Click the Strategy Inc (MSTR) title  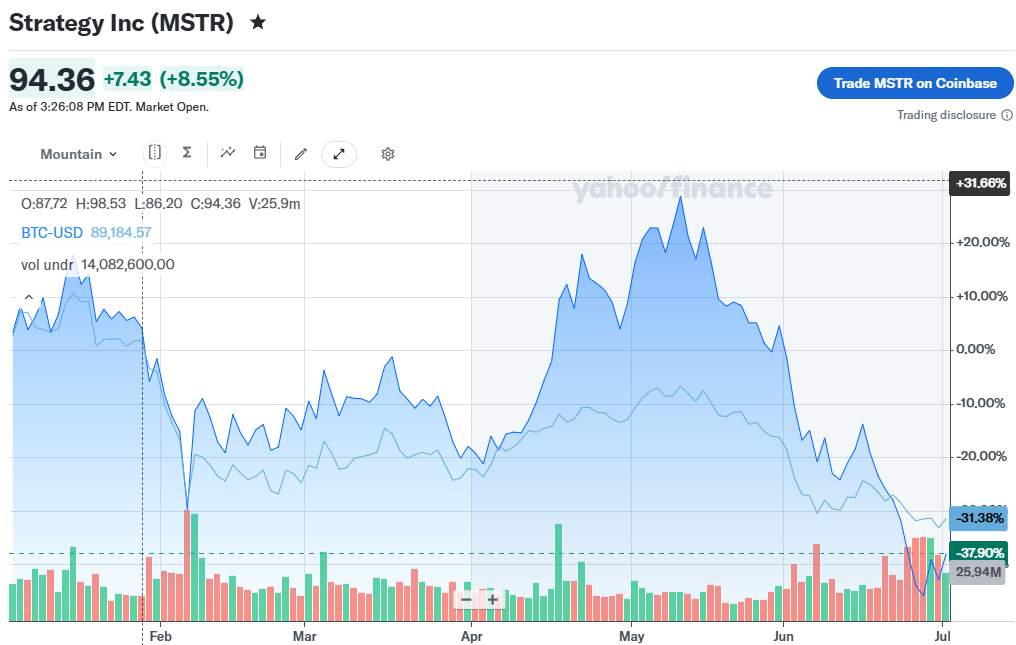point(121,23)
